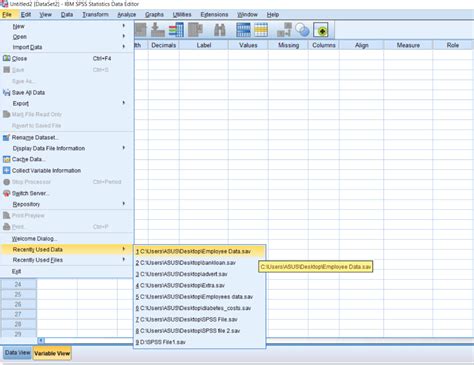Click the Missing column header
The width and height of the screenshot is (474, 365).
(288, 45)
